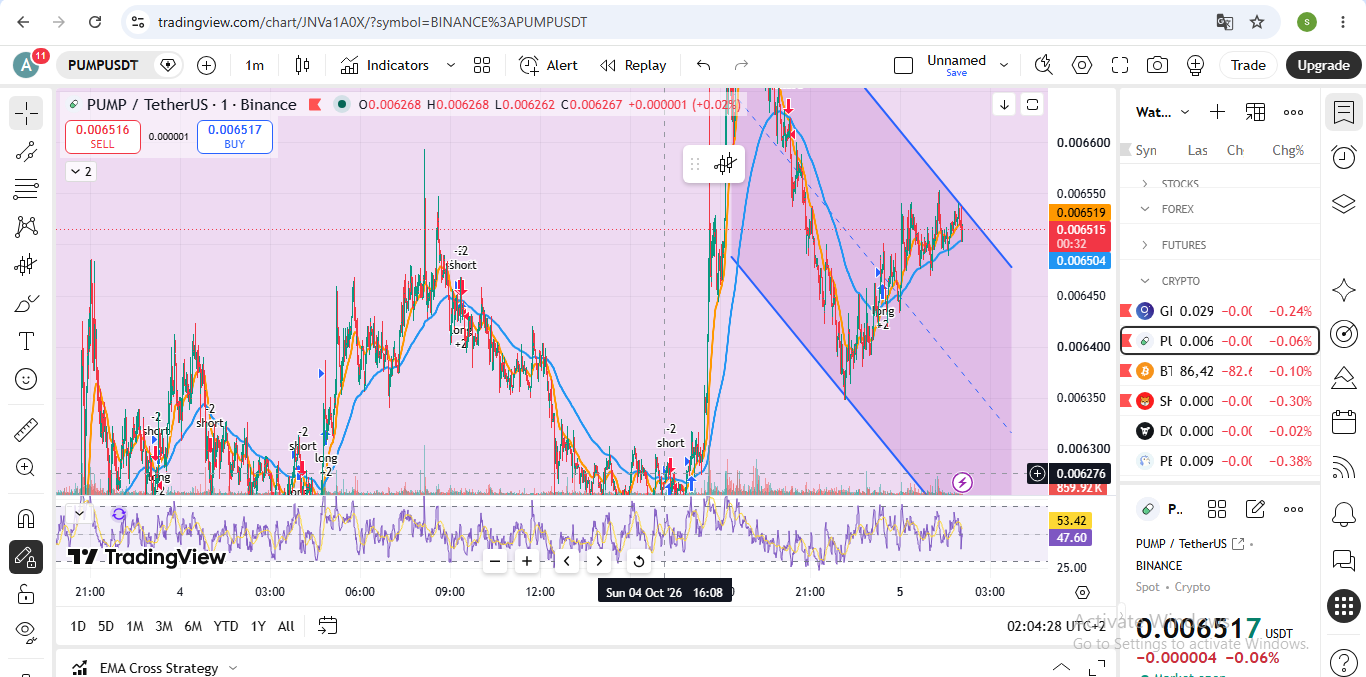Select the Fibonacci retracement tool in left toolbar
1366x677 pixels.
(26, 189)
